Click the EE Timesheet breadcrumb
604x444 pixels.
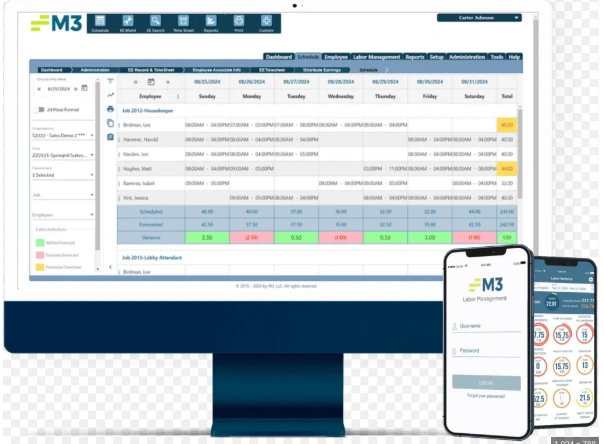tap(272, 70)
